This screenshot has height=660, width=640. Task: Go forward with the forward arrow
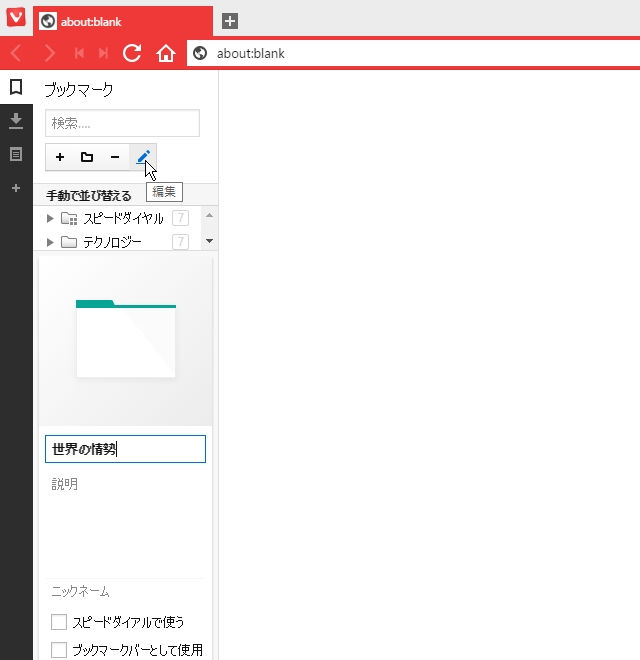pos(50,53)
